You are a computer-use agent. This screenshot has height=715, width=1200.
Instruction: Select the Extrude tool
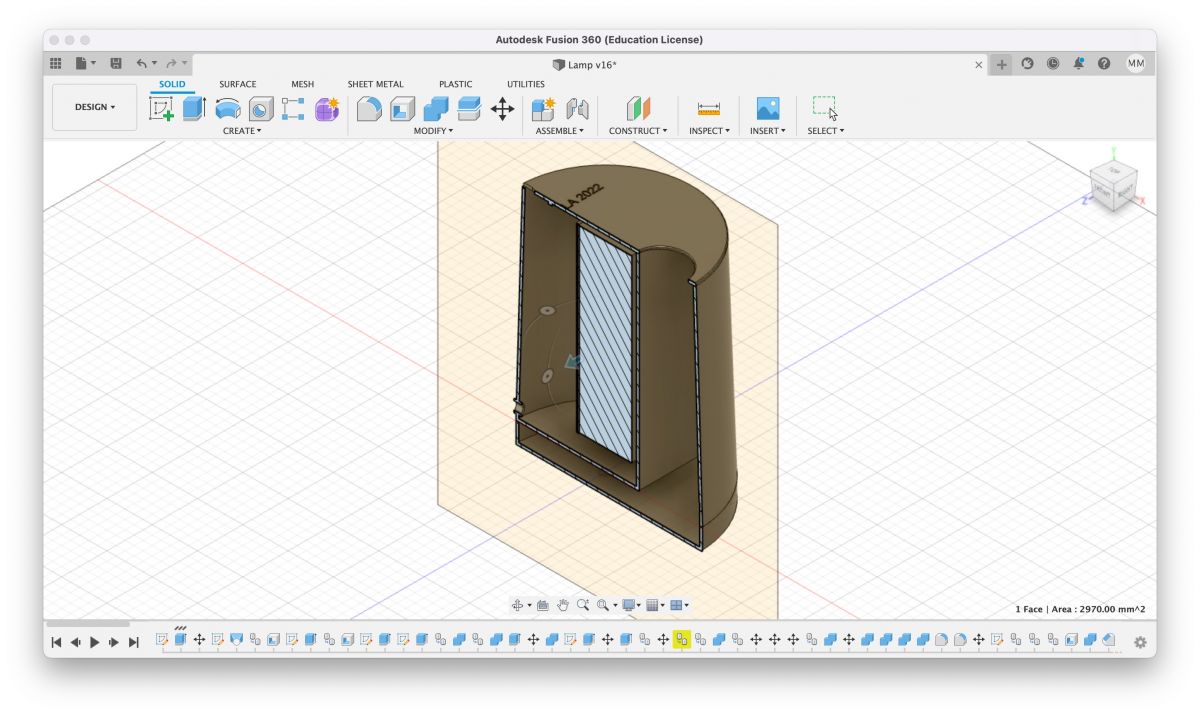(194, 109)
